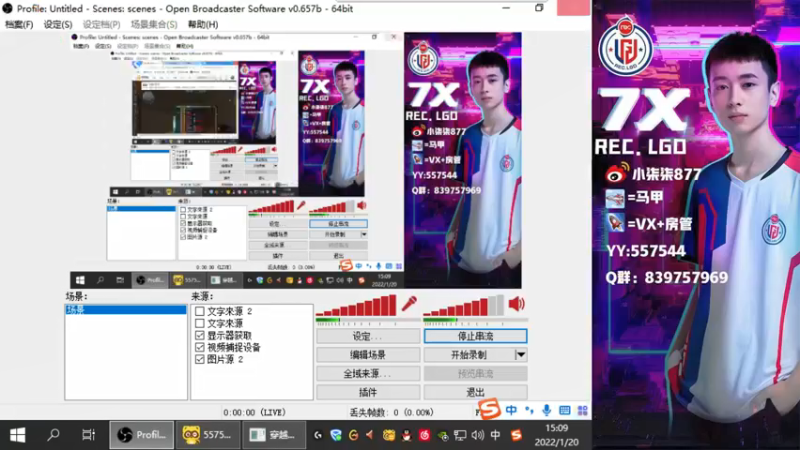Open the clock showing 15:09 2022/1/20
Screen dimensions: 800x450
pyautogui.click(x=557, y=435)
